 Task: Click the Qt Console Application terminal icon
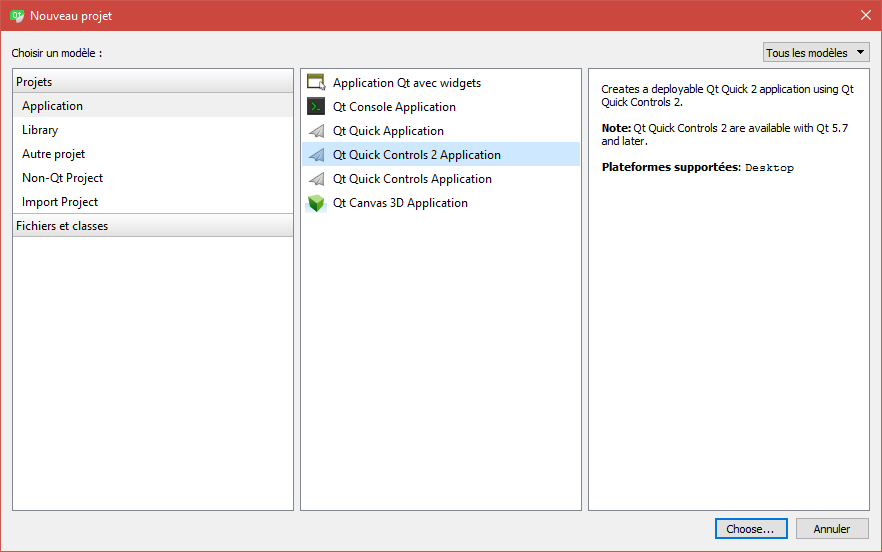(316, 106)
